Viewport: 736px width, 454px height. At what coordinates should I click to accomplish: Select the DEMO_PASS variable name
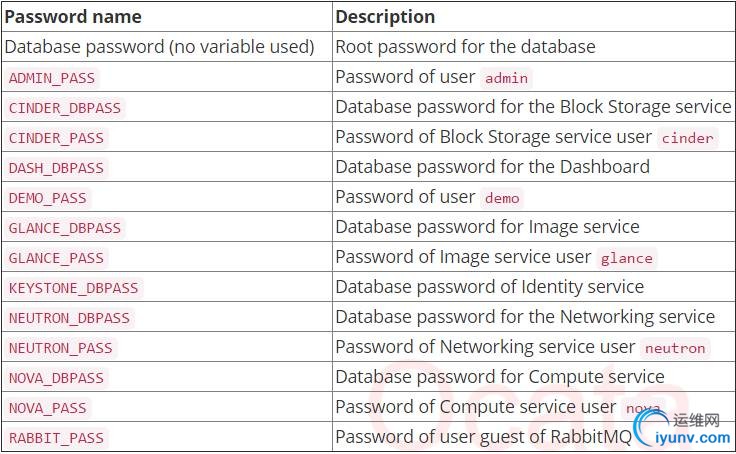pyautogui.click(x=48, y=198)
